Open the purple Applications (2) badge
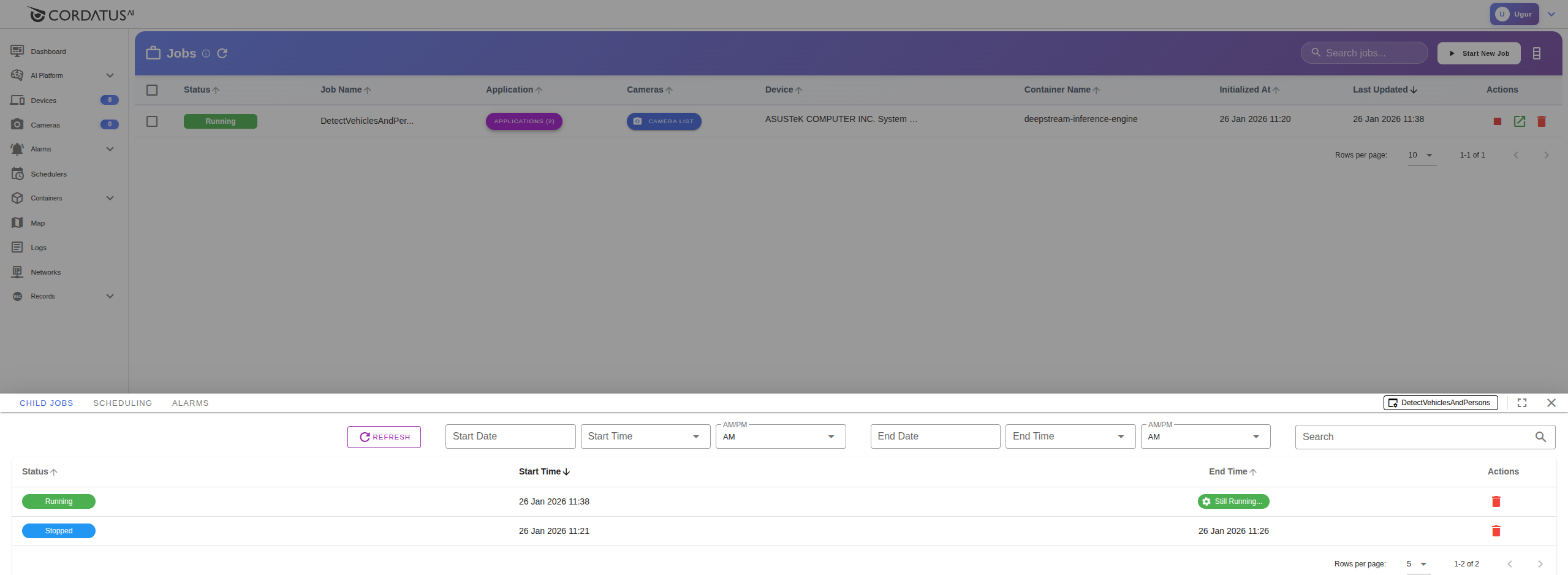Screen dimensions: 1568x575 click(x=524, y=121)
